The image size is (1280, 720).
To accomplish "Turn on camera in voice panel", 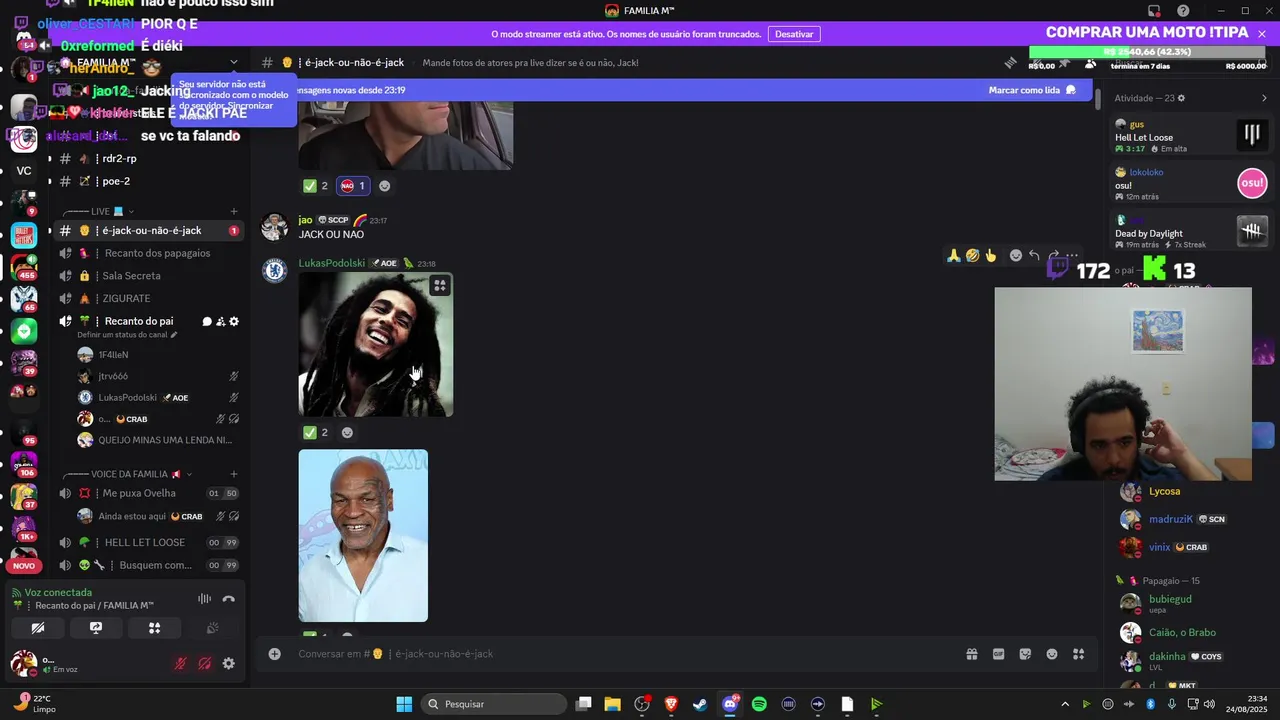I will (38, 628).
